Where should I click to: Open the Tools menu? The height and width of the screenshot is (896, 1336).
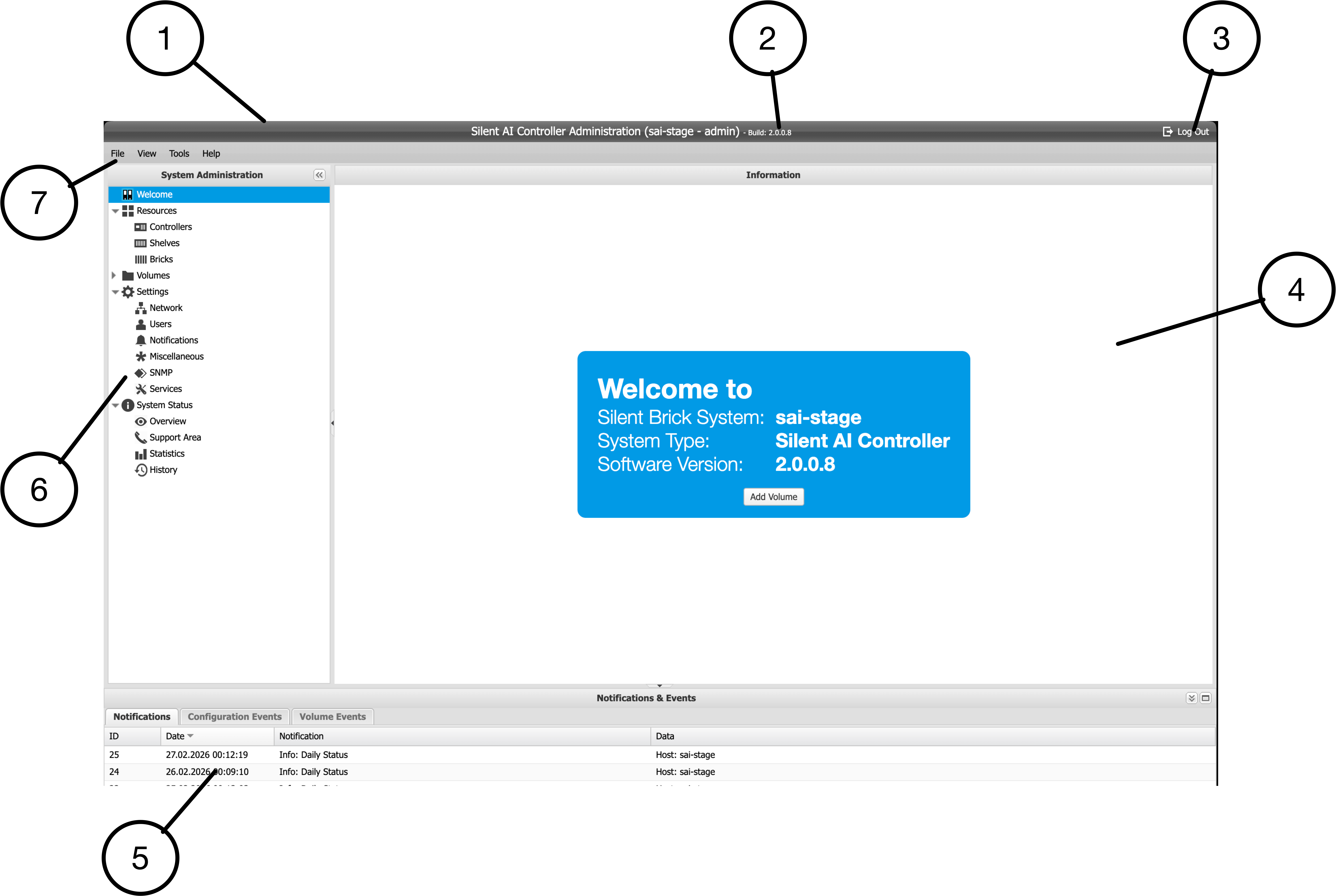tap(179, 154)
